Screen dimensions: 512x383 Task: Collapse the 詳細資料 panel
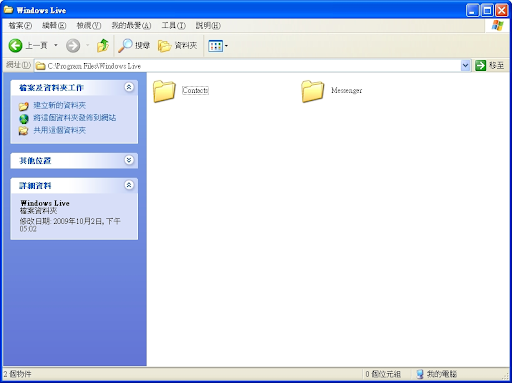pos(129,185)
